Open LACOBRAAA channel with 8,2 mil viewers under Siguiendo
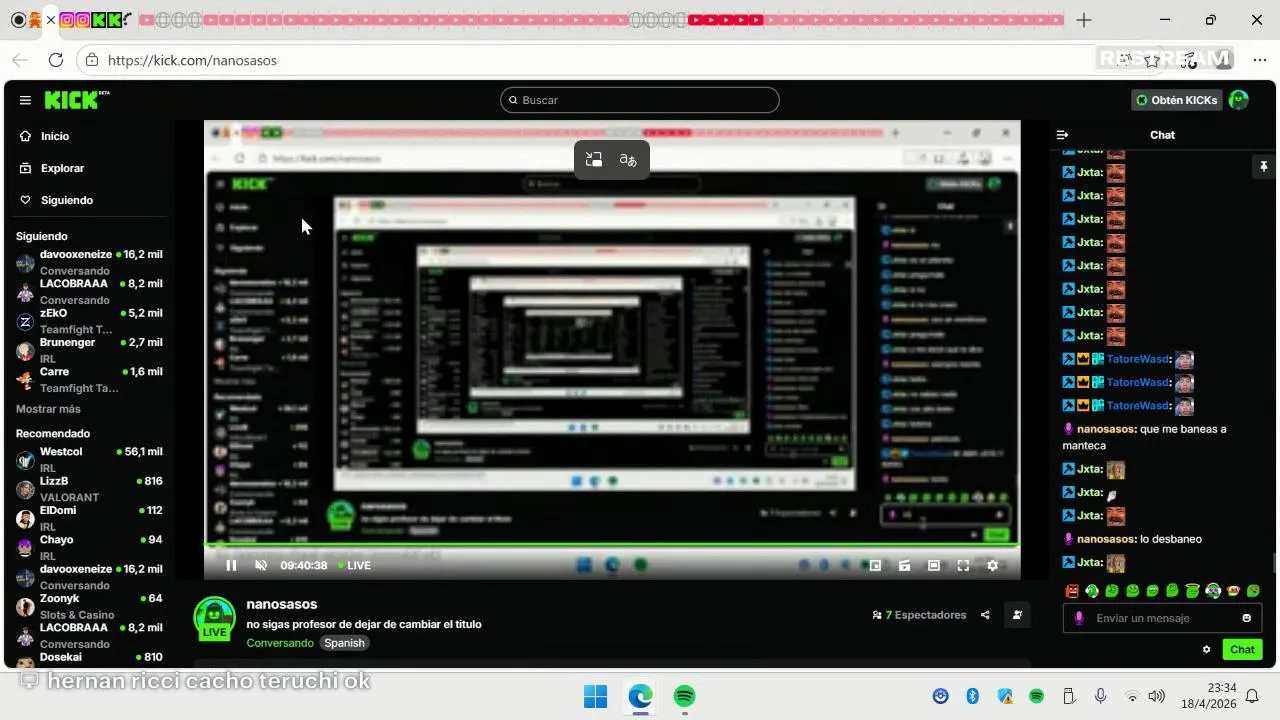The width and height of the screenshot is (1280, 720). [89, 291]
